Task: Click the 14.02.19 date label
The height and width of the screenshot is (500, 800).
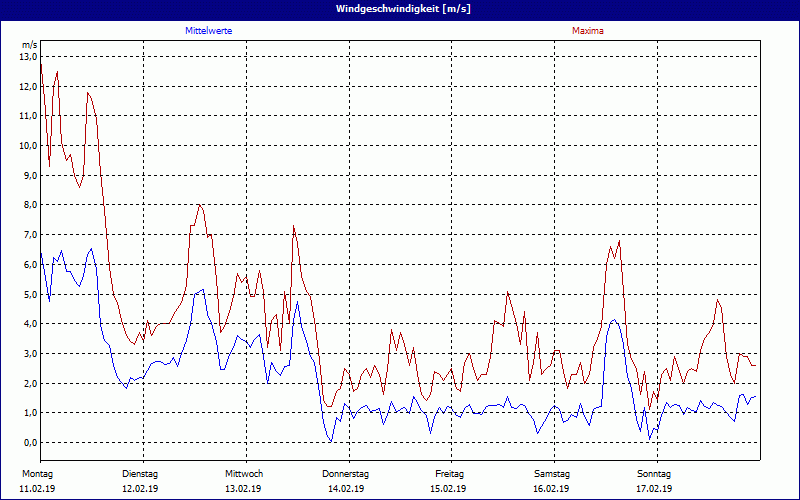Action: click(346, 489)
